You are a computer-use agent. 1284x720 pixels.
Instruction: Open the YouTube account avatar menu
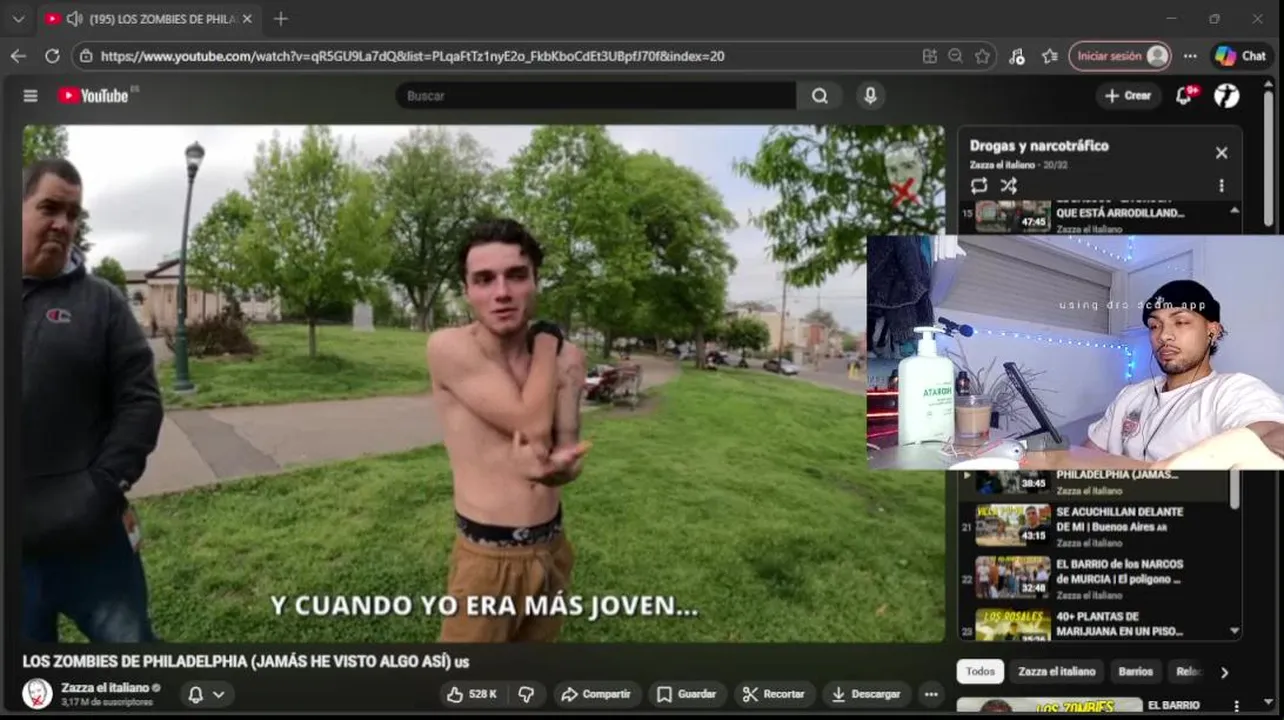point(1227,96)
